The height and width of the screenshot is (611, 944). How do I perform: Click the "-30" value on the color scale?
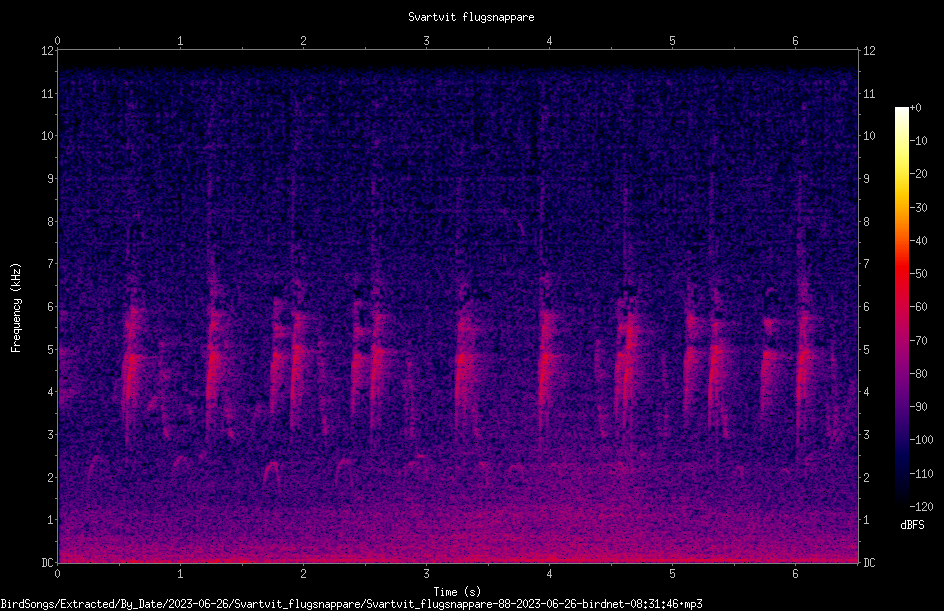(918, 208)
